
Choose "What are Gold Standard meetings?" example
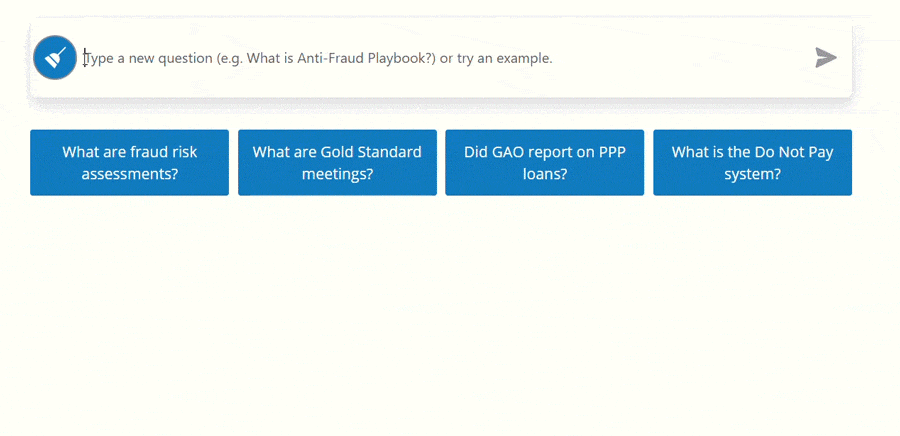[337, 162]
